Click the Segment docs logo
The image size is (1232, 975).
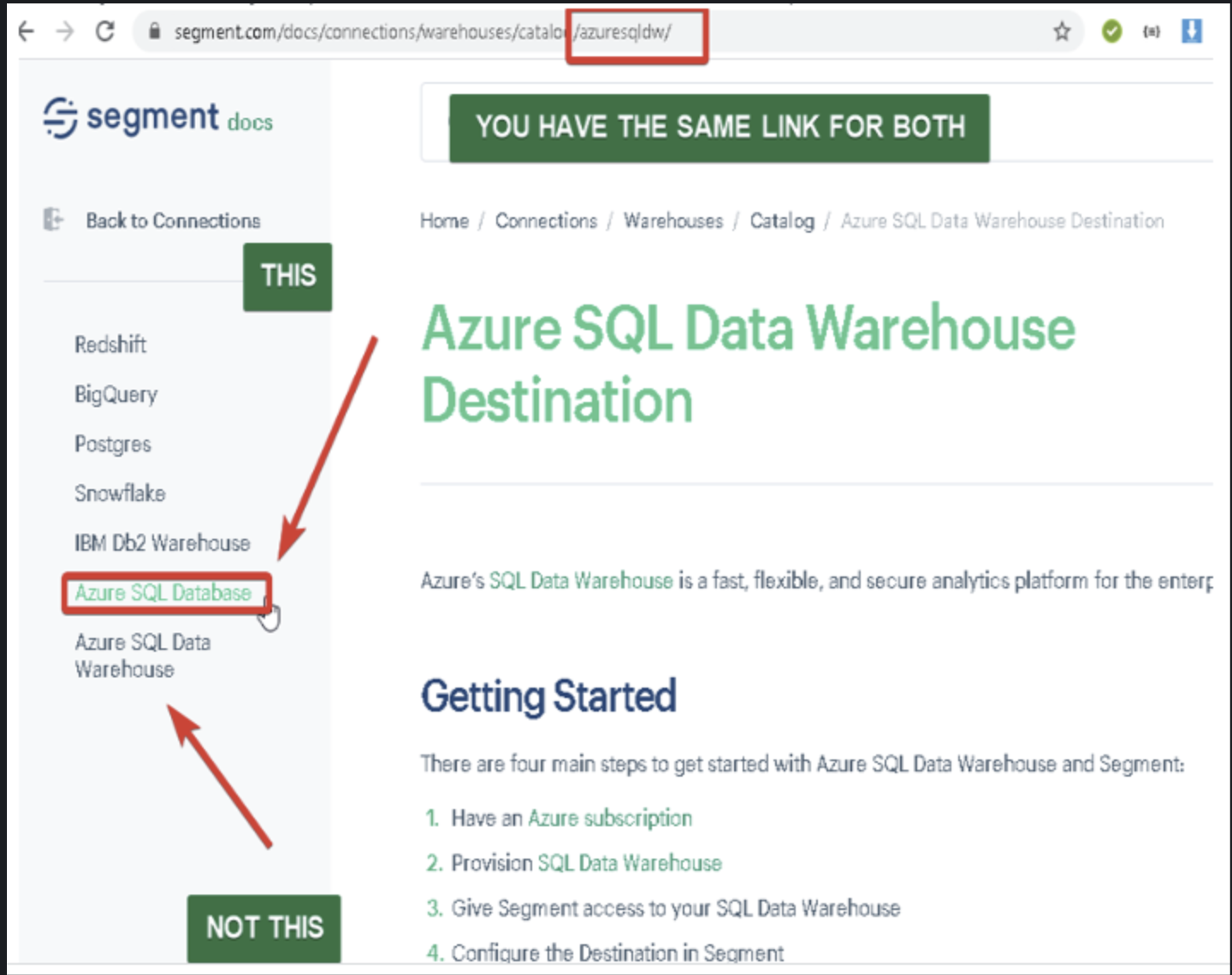(x=157, y=118)
